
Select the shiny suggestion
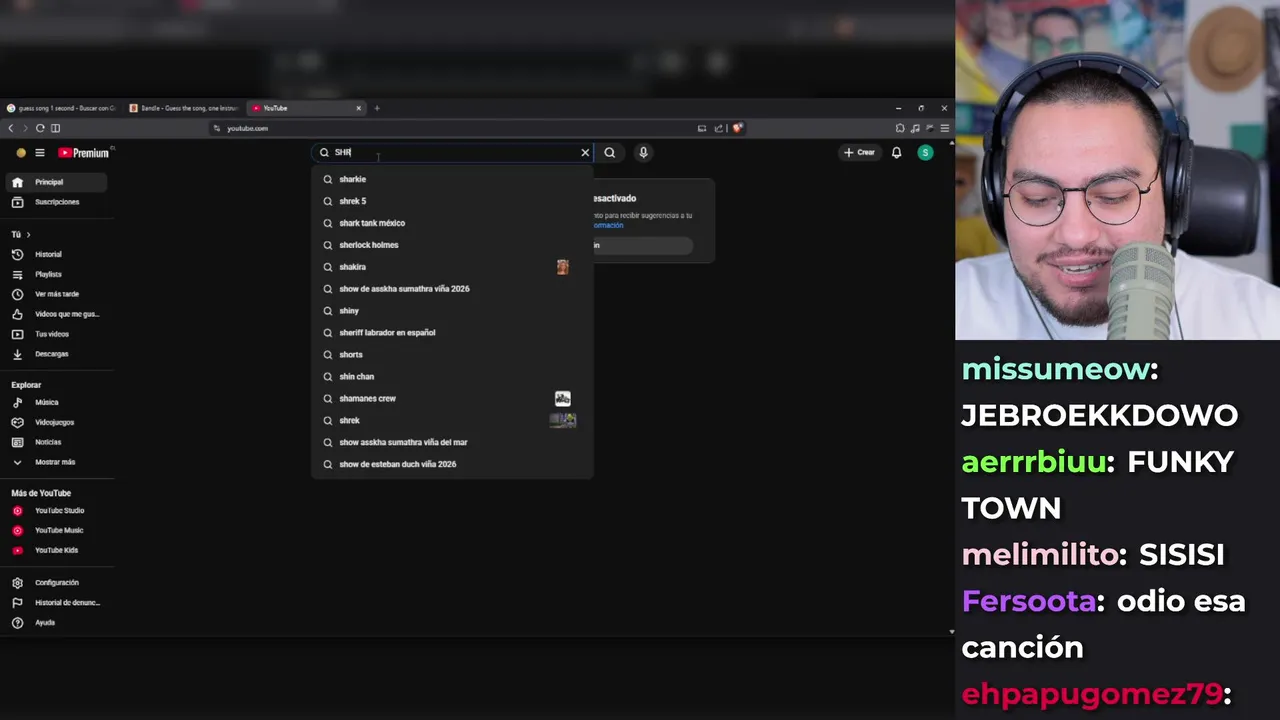click(452, 311)
